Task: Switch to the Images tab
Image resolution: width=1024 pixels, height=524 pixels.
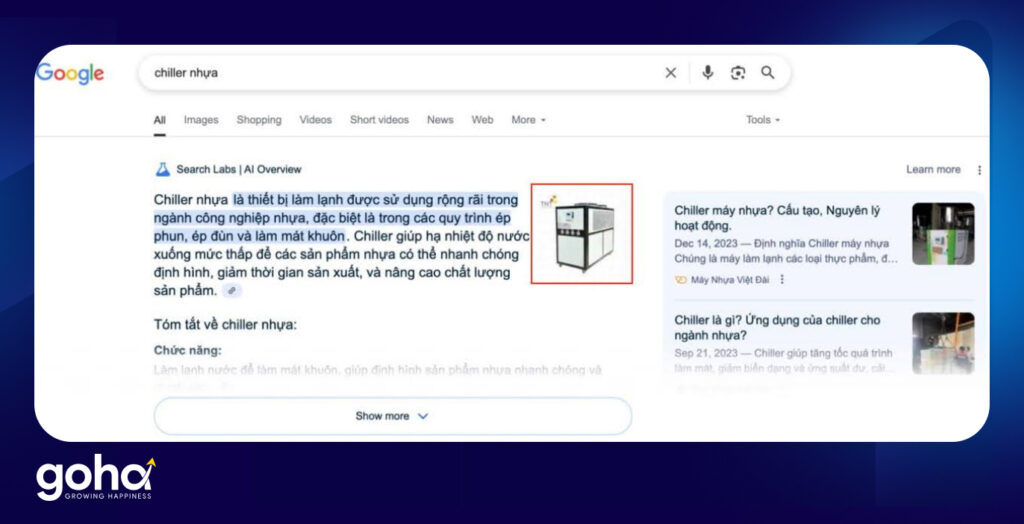Action: coord(201,120)
